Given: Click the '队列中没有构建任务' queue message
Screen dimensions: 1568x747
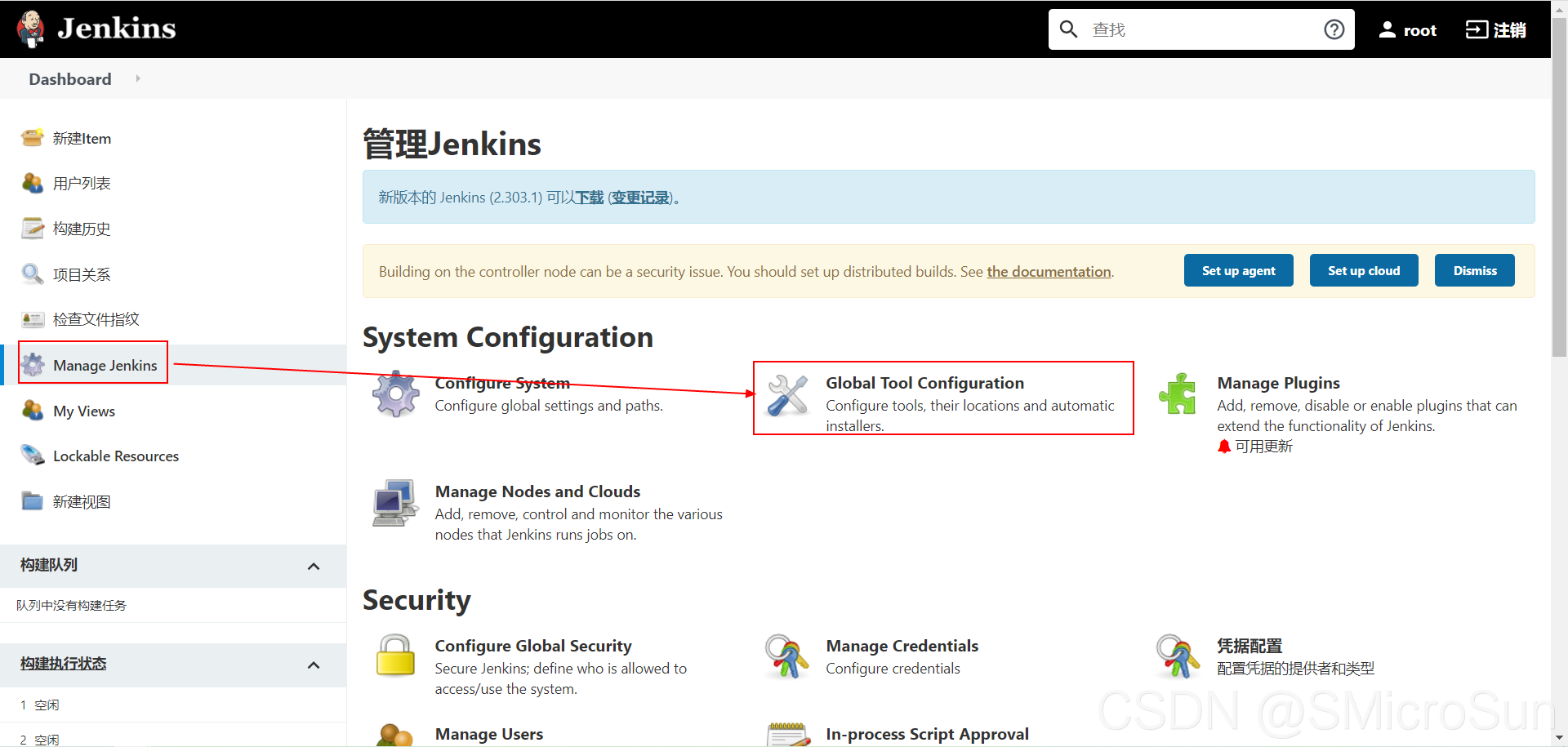Looking at the screenshot, I should click(x=71, y=605).
